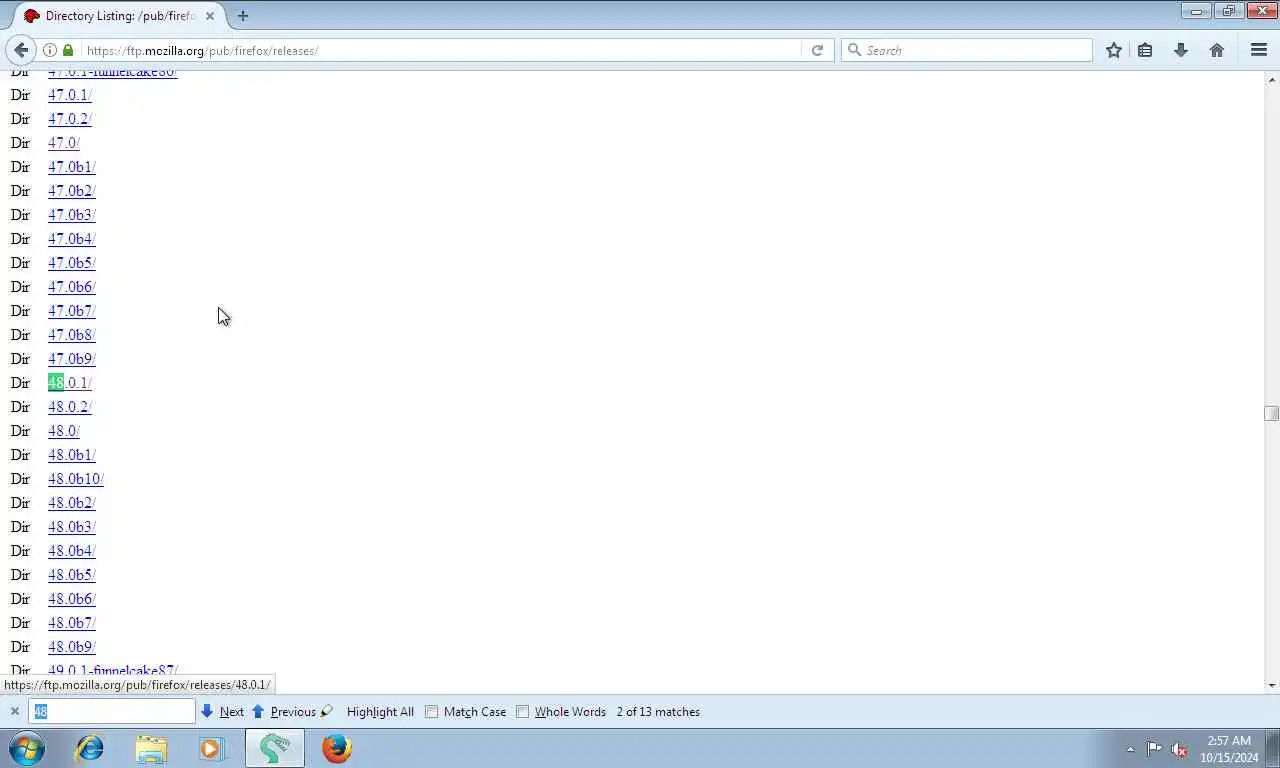Click the URL address bar

[440, 50]
